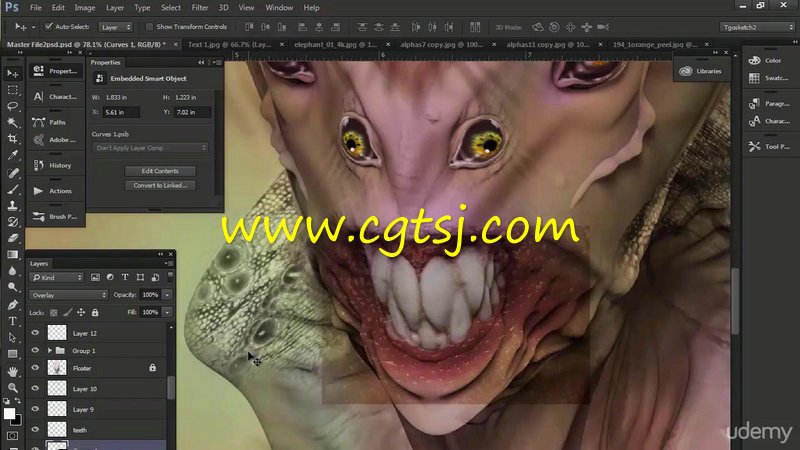Hide the Floater layer
Screen dimensions: 800x450
(x=35, y=368)
